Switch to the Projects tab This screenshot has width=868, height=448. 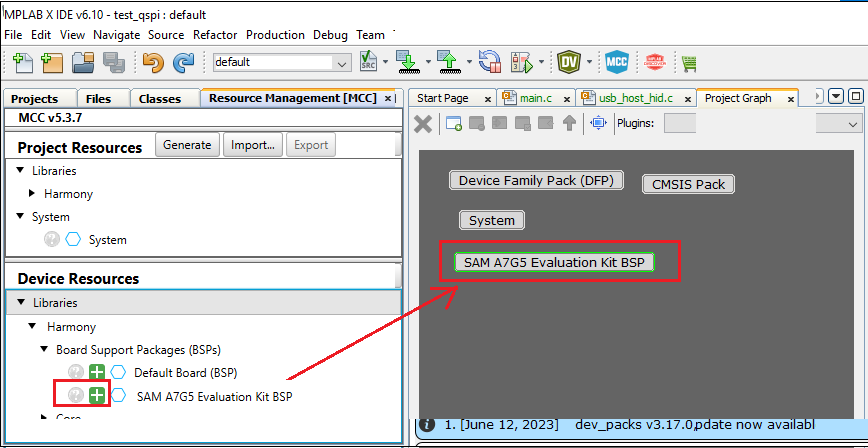(34, 99)
